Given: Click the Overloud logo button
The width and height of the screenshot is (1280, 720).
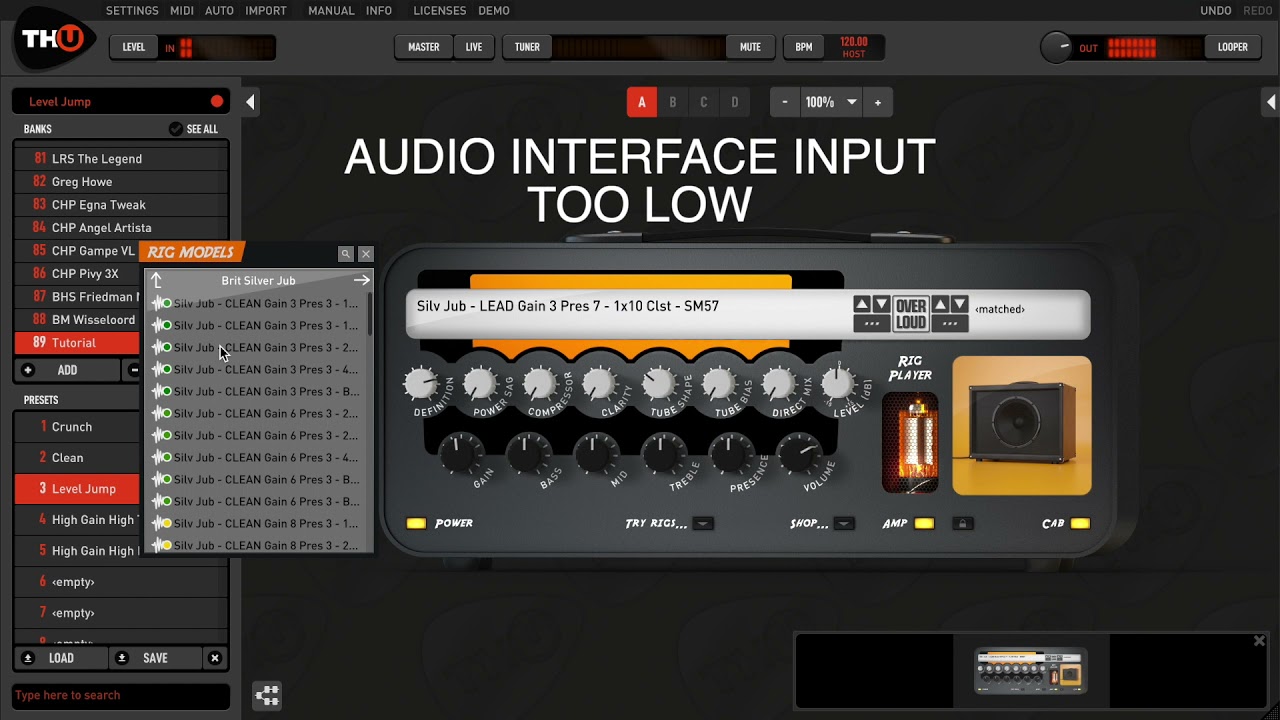Looking at the screenshot, I should pos(911,314).
